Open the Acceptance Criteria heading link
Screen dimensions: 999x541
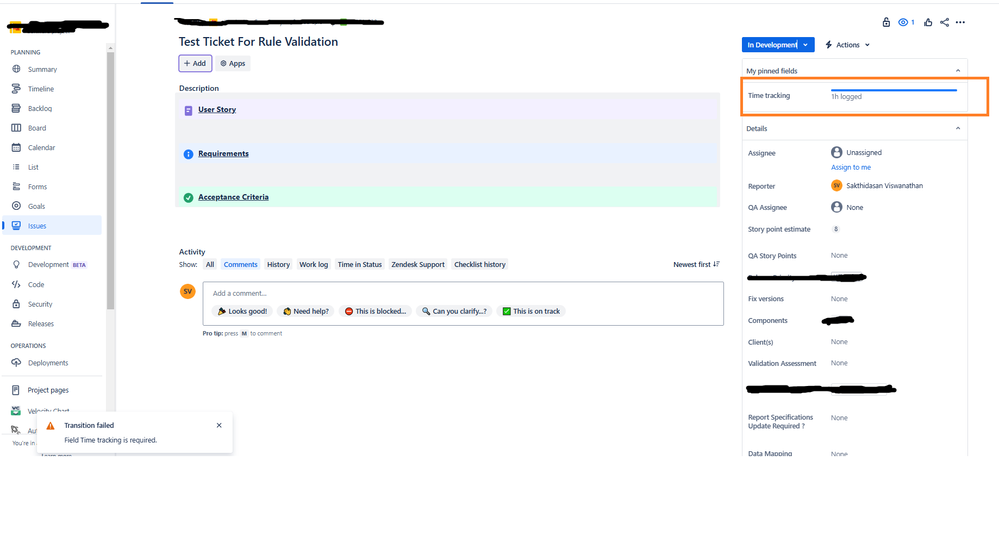pyautogui.click(x=233, y=197)
